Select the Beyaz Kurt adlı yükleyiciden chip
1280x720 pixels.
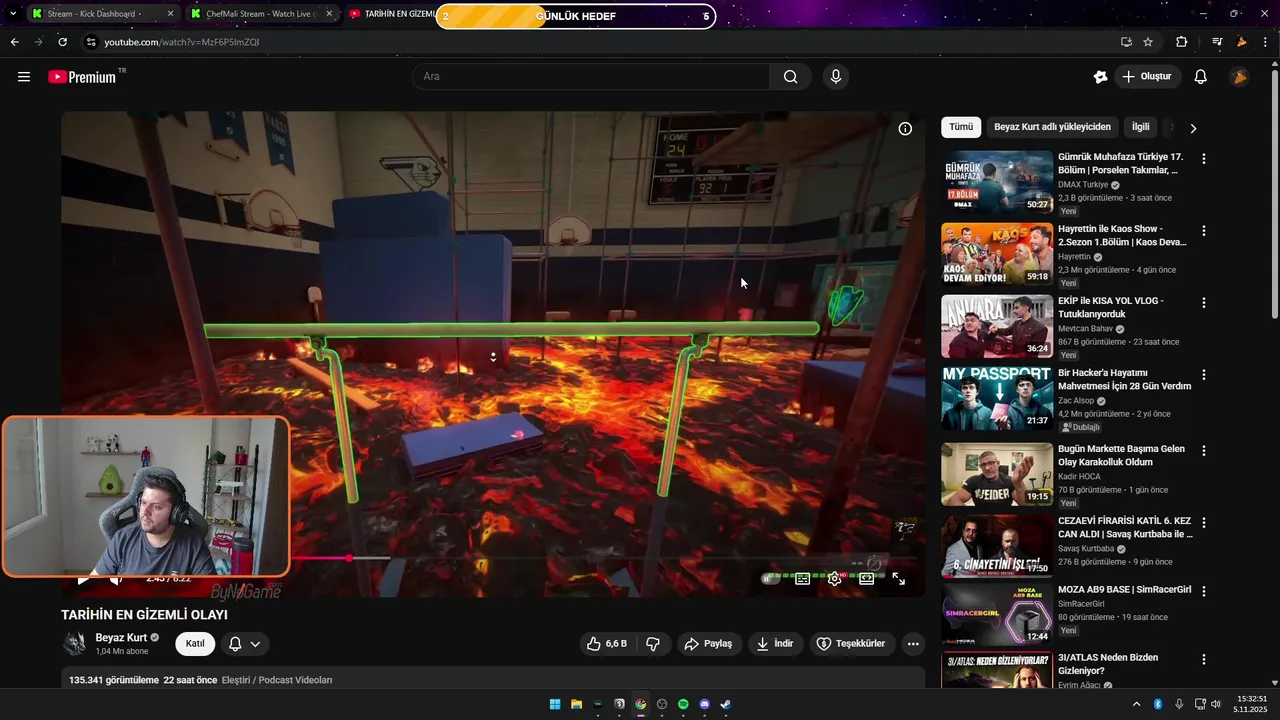(1052, 127)
